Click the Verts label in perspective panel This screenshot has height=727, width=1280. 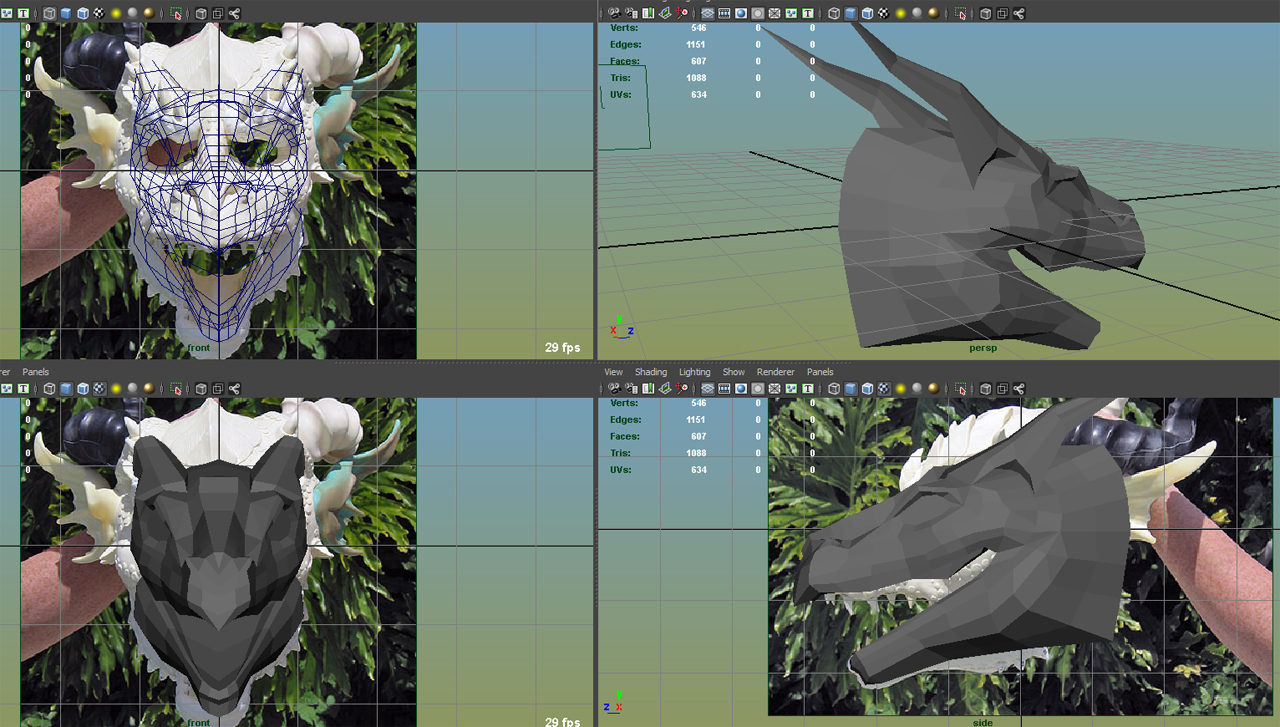625,28
